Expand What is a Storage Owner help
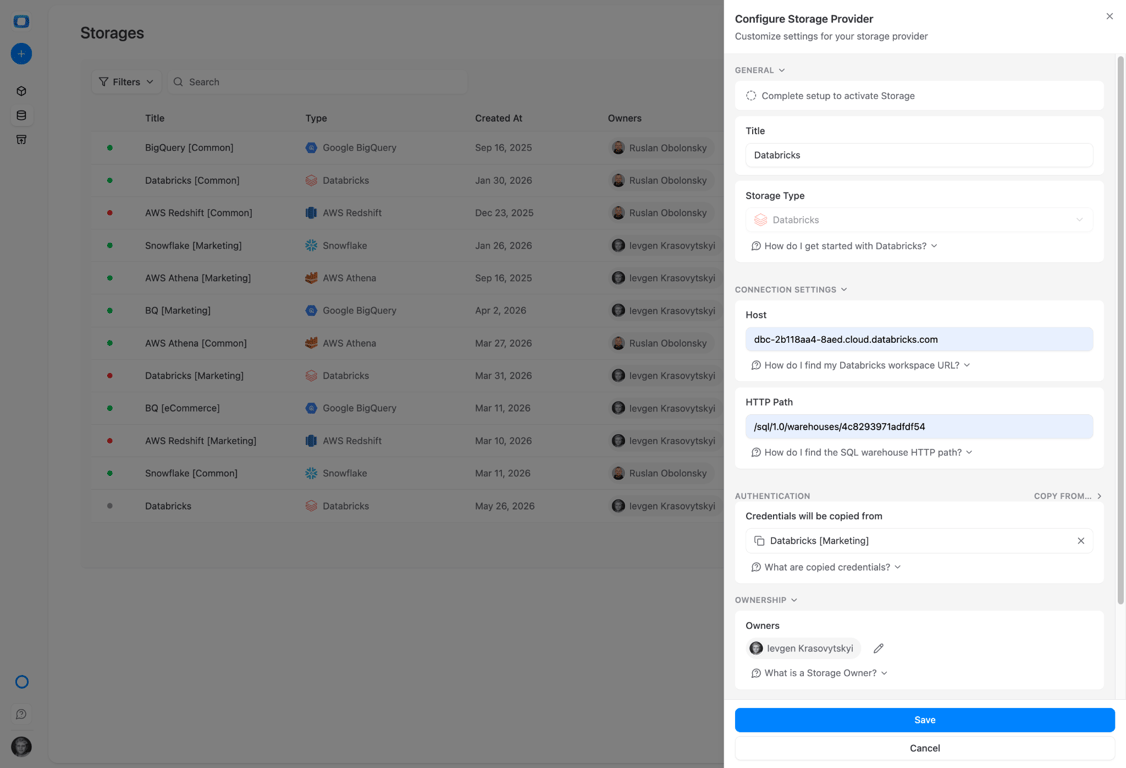Screen dimensions: 1126x768 (819, 673)
